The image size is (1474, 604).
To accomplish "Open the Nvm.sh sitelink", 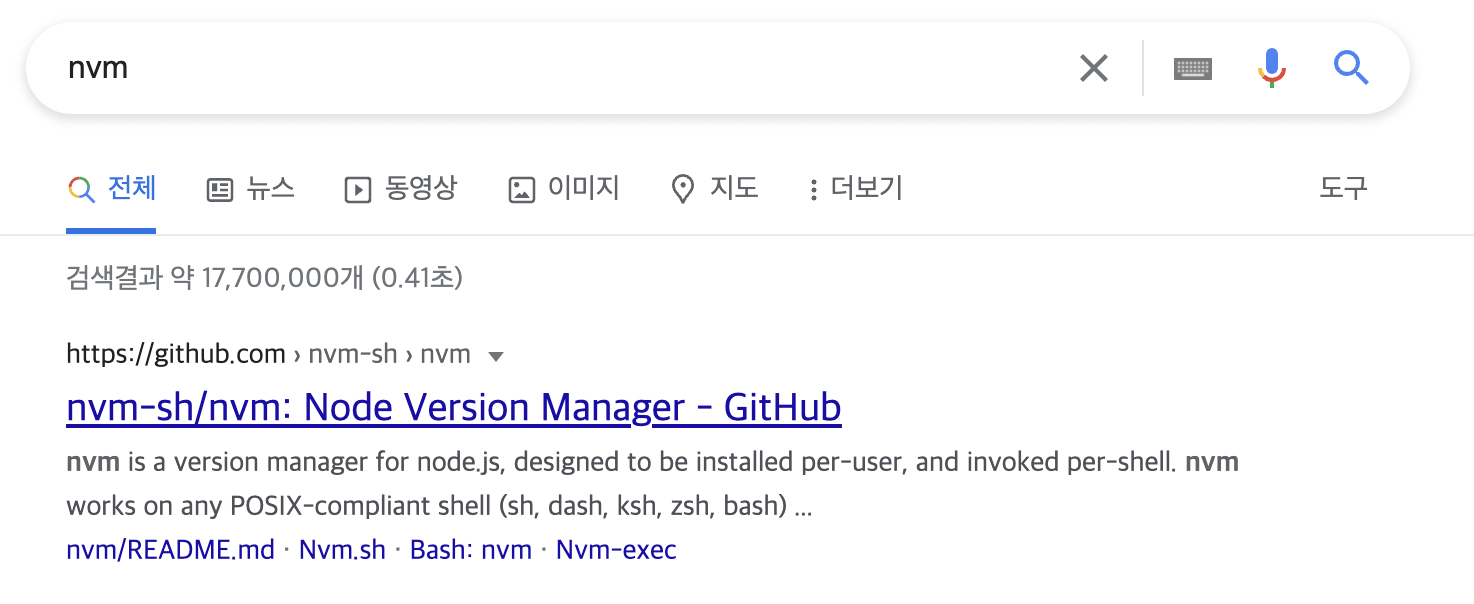I will click(342, 550).
